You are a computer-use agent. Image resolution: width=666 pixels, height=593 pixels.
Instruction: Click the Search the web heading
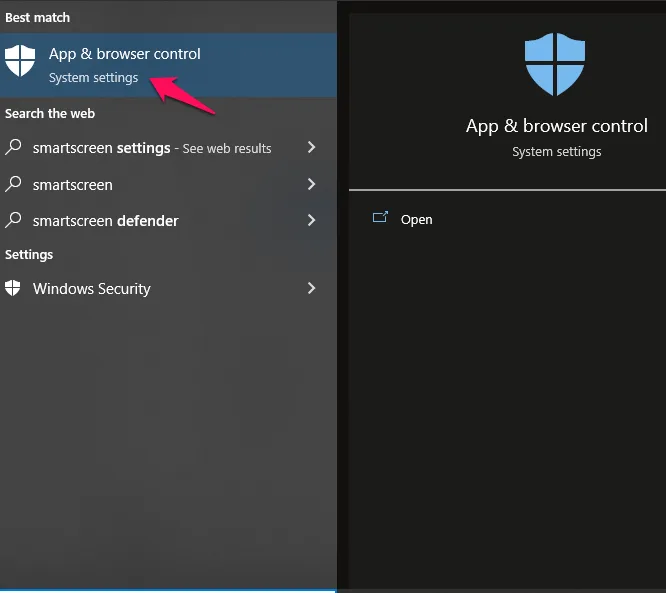tap(50, 113)
